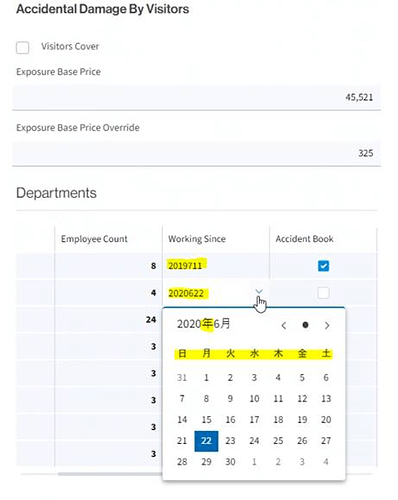
Task: Click Working Since field showing 2019711
Action: pos(216,266)
